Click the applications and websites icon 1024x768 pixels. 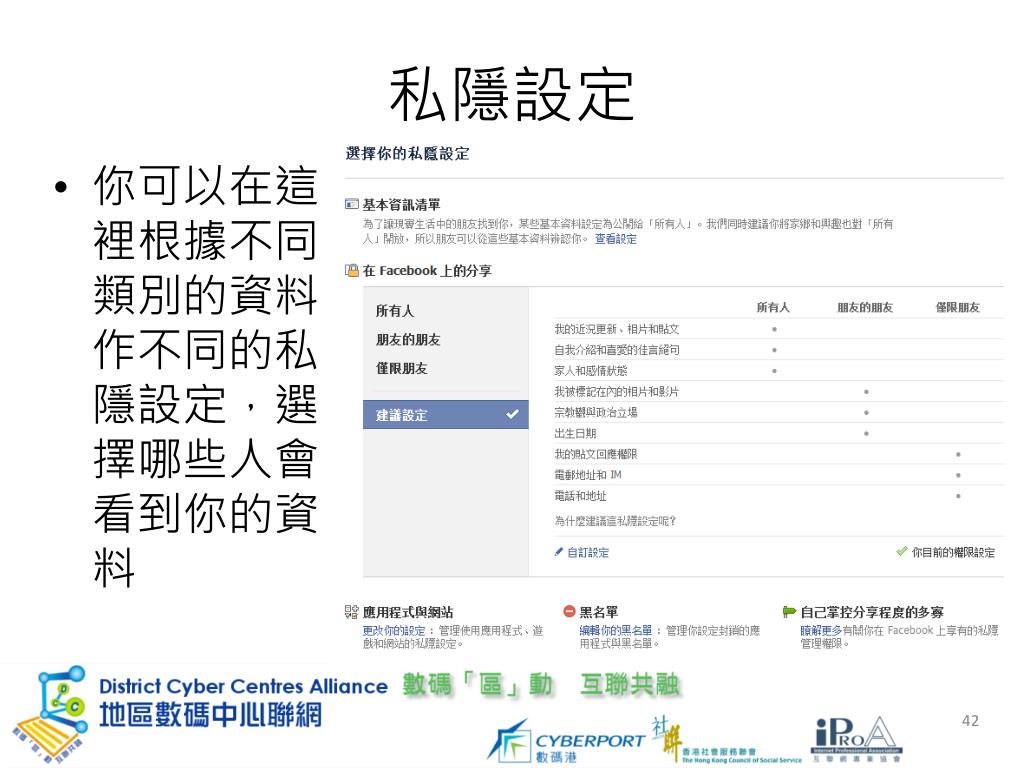tap(351, 612)
